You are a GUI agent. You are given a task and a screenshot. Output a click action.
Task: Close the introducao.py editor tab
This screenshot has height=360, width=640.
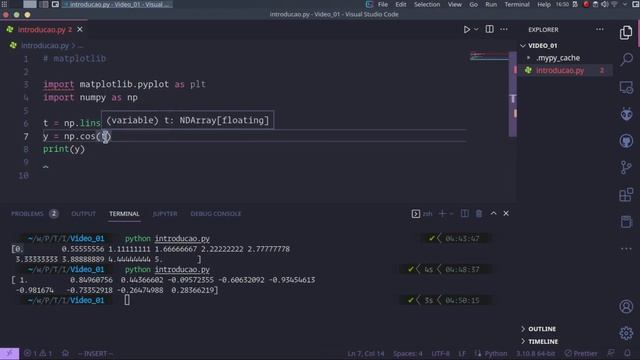pyautogui.click(x=80, y=29)
